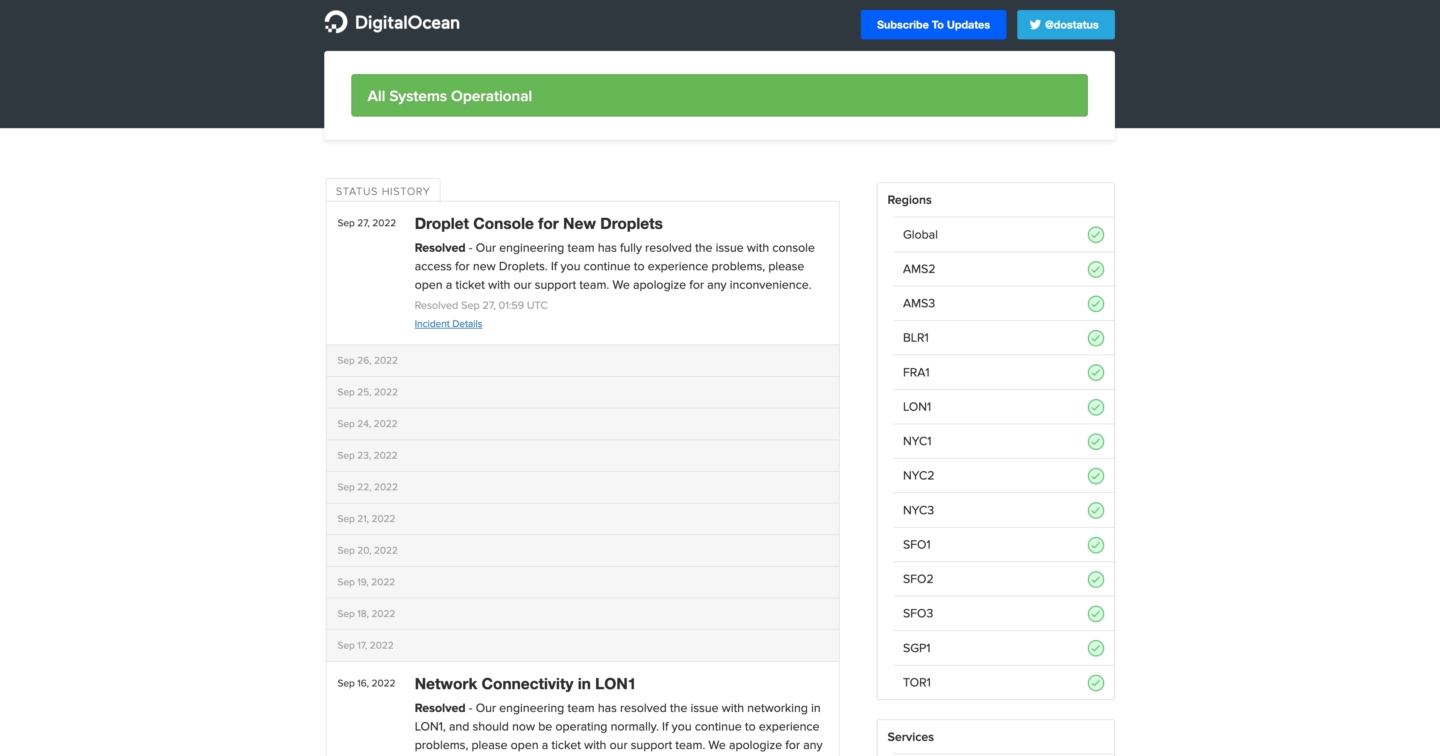Click the Sep 27, 2022 date label
Image resolution: width=1440 pixels, height=756 pixels.
point(367,223)
